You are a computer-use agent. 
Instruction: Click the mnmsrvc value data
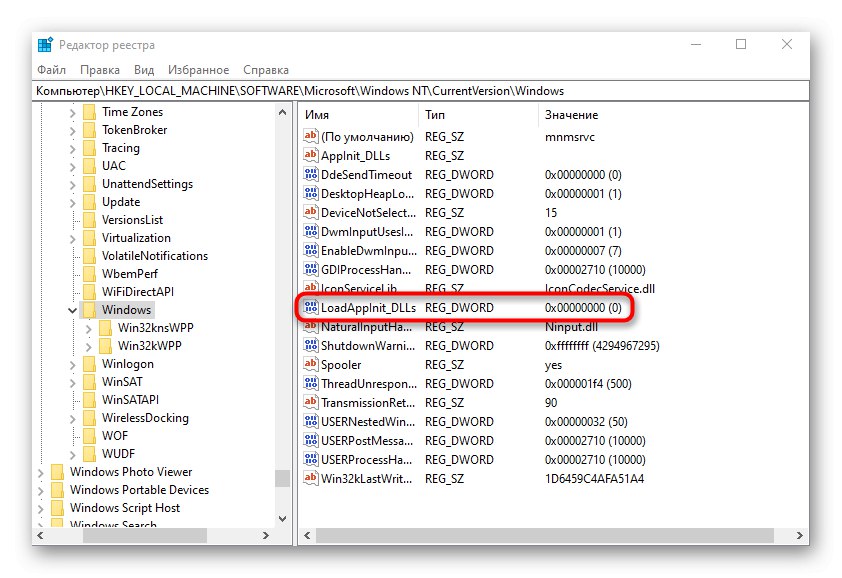(570, 137)
